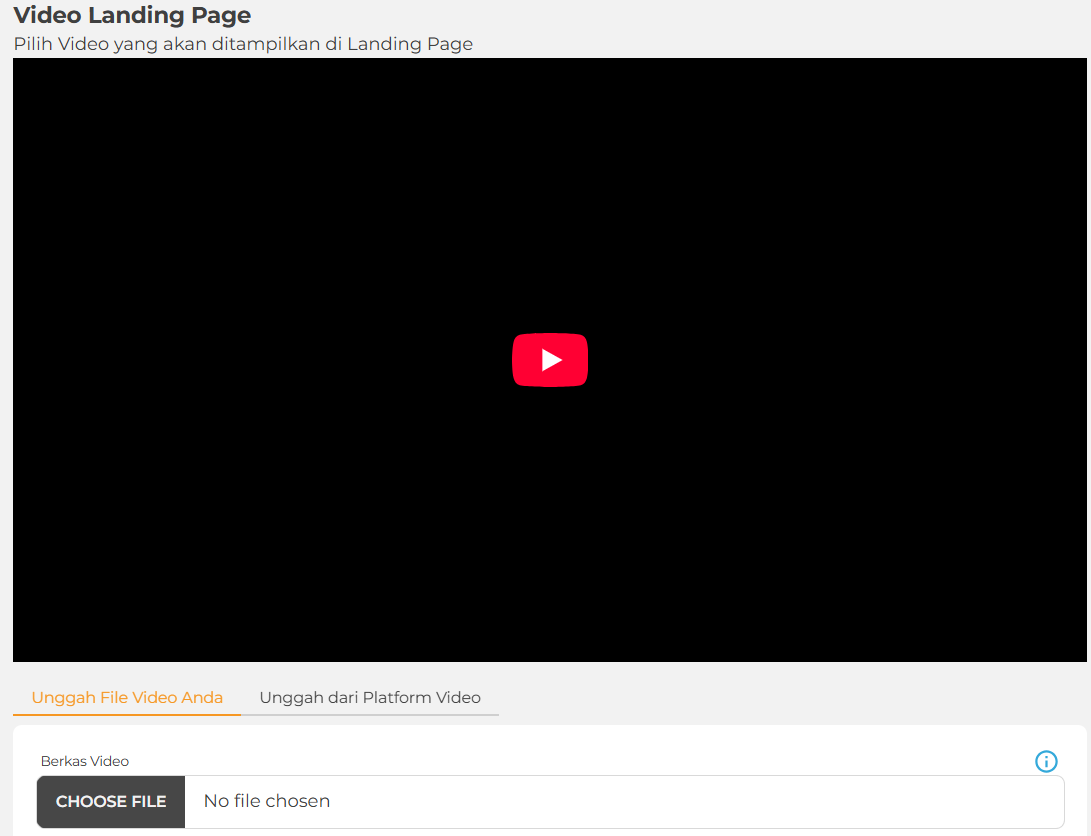Select the video platform upload option
The width and height of the screenshot is (1091, 836).
coord(370,698)
